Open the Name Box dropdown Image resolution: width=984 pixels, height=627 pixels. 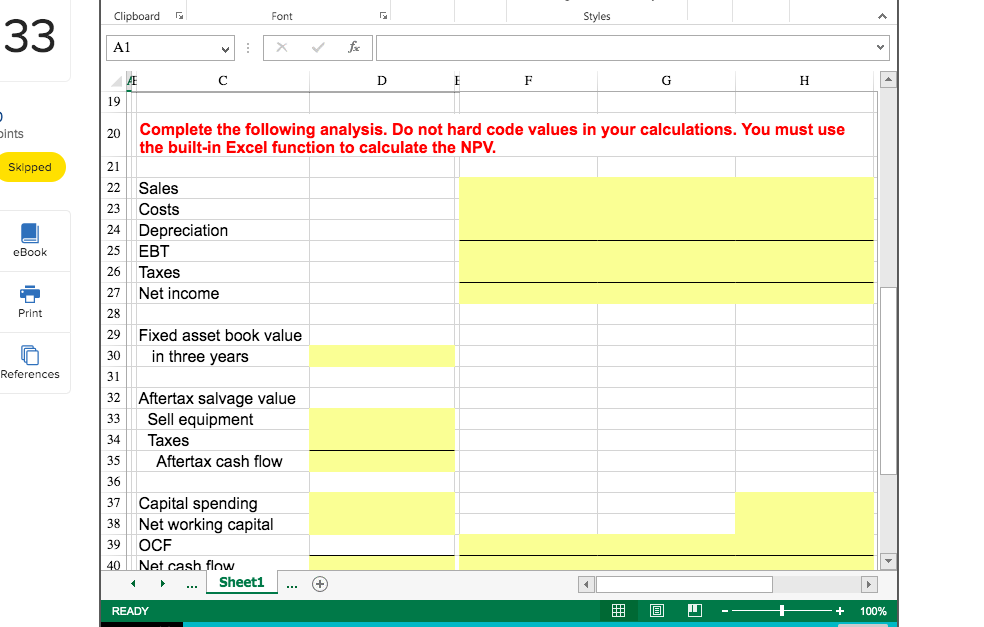click(225, 47)
